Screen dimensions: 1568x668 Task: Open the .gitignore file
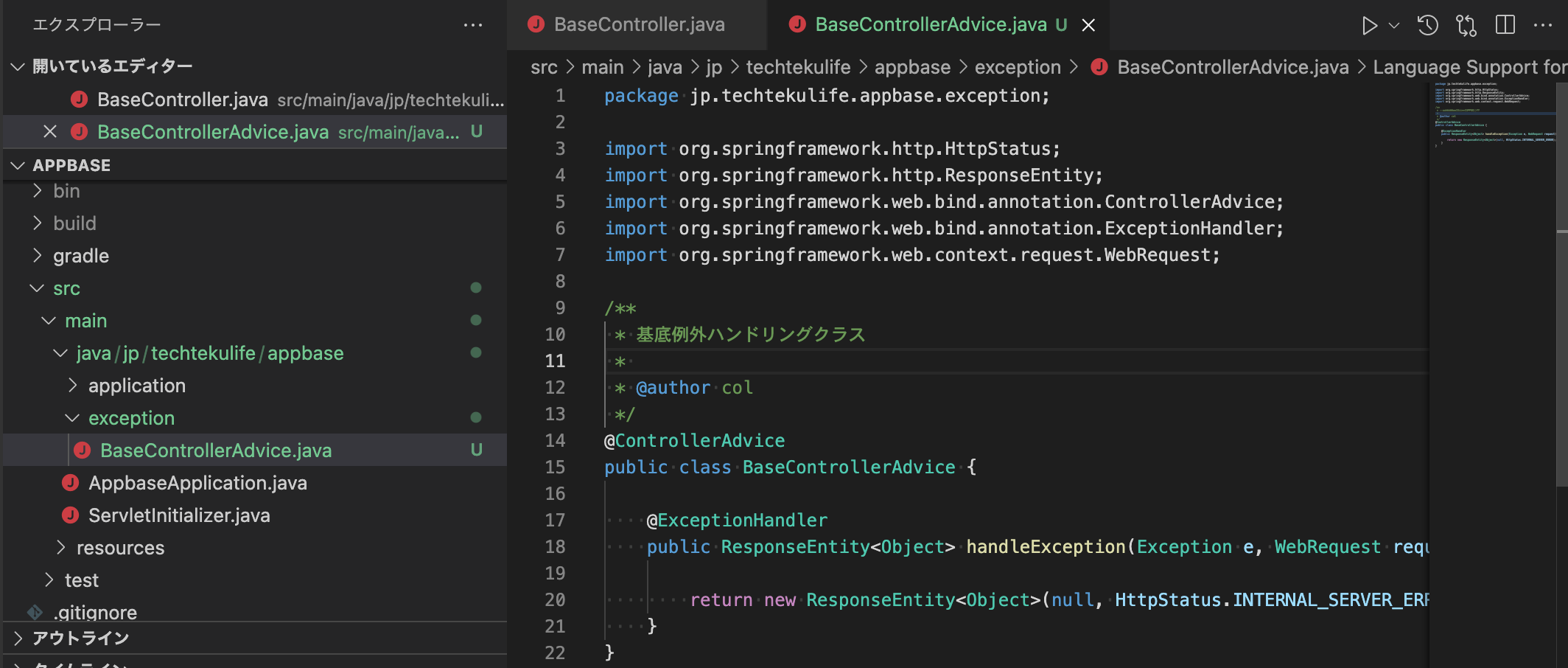coord(255,610)
